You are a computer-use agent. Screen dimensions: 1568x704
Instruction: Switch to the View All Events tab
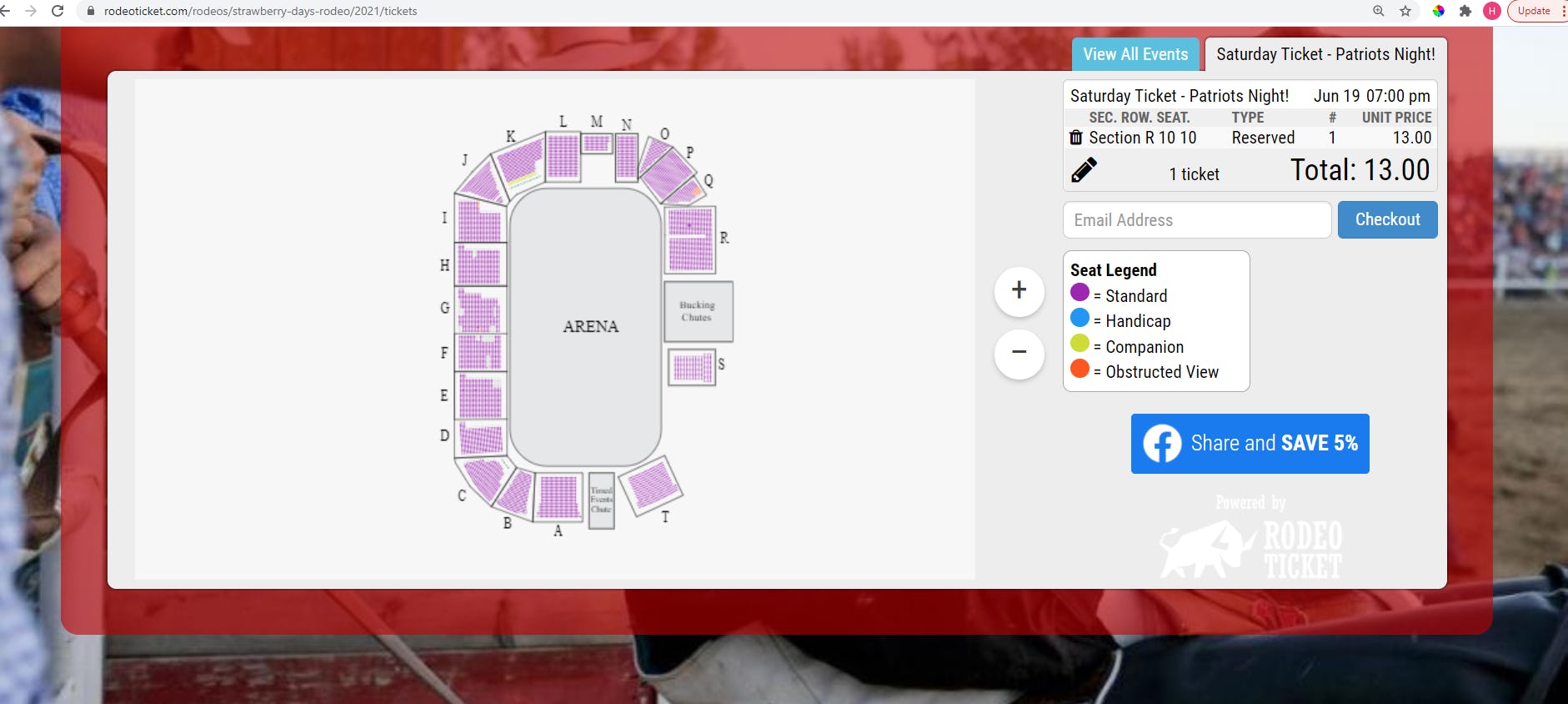(1134, 53)
